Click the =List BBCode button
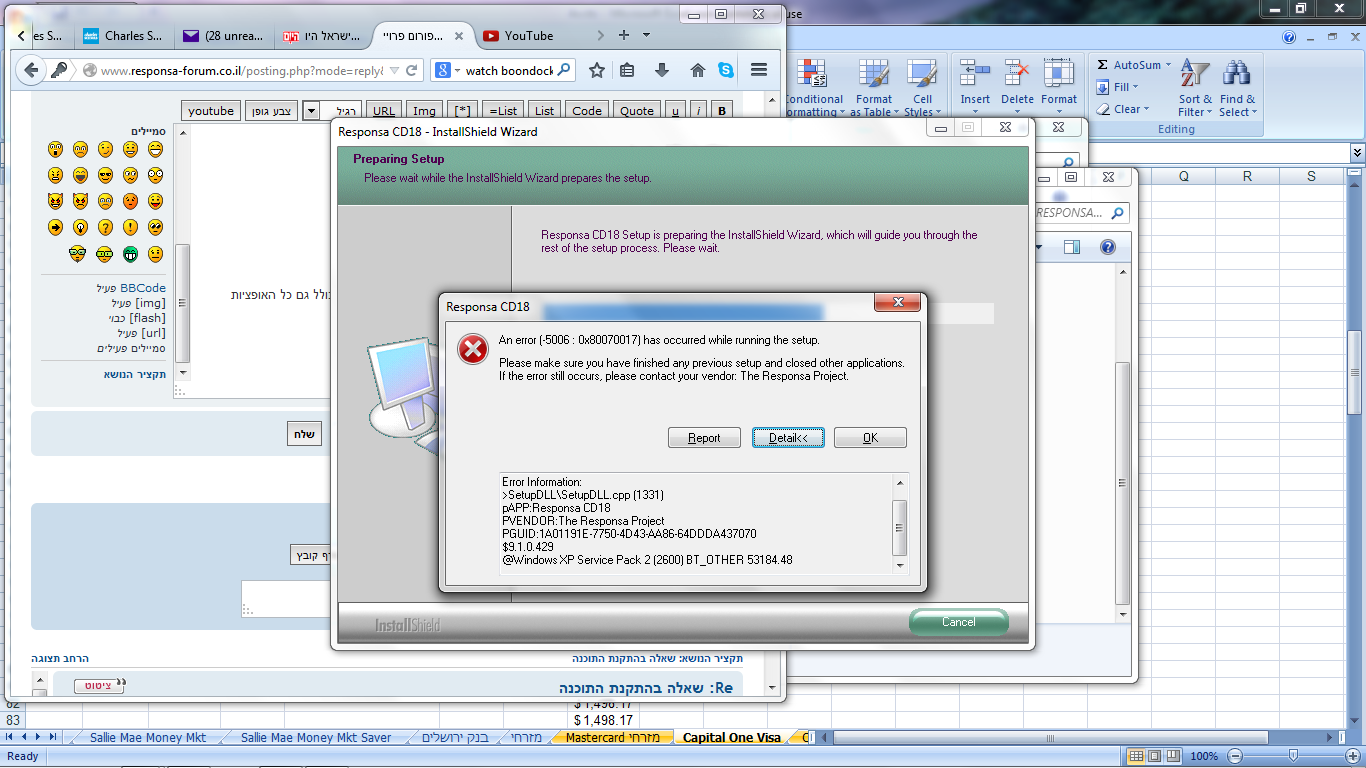 pos(502,111)
